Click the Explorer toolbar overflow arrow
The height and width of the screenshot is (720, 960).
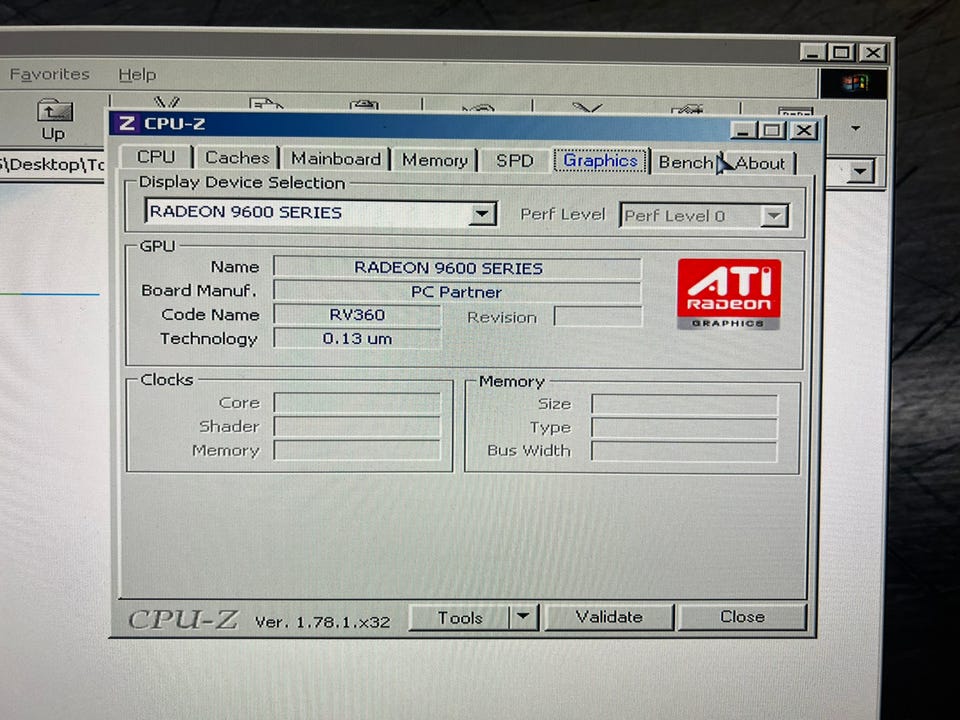tap(856, 128)
